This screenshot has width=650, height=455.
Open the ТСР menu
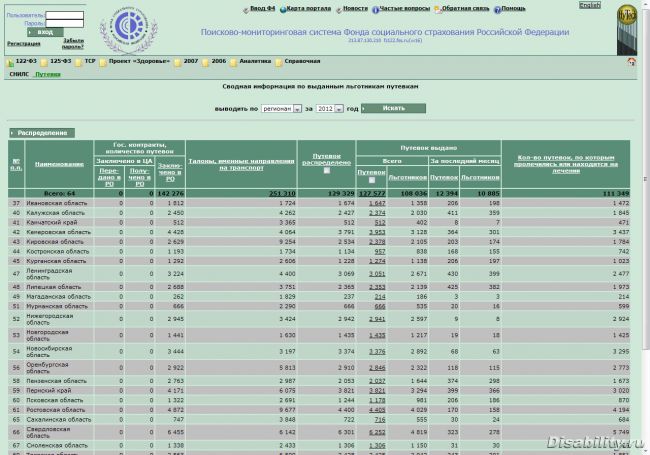coord(90,61)
